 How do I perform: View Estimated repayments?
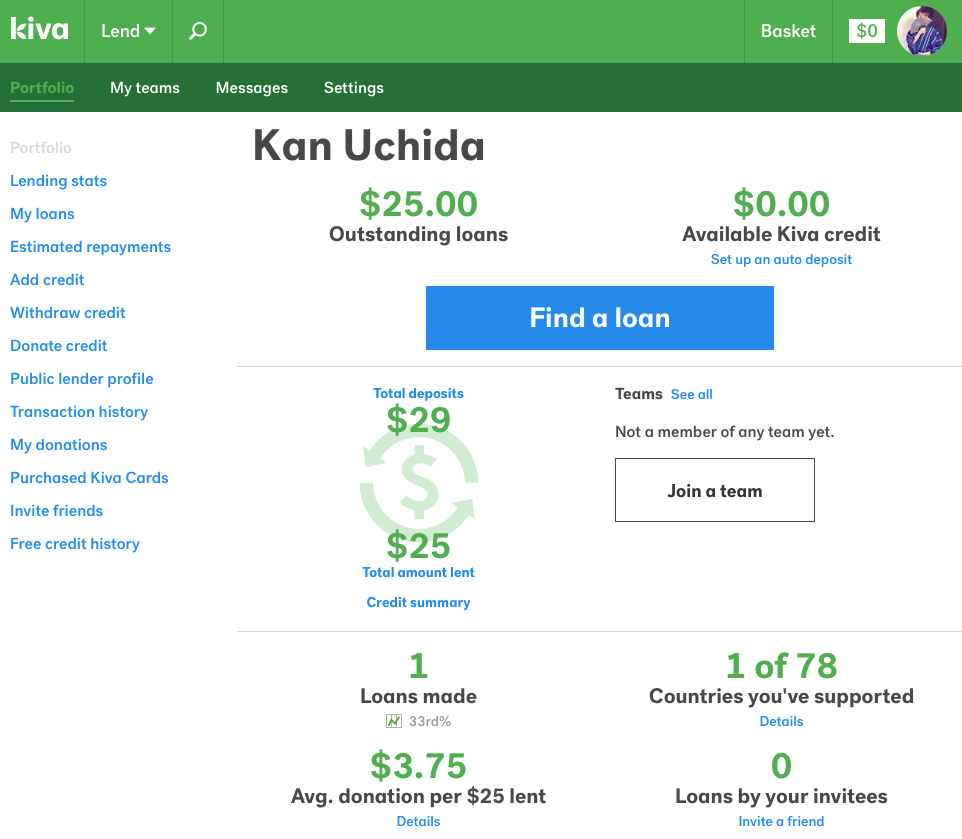90,247
